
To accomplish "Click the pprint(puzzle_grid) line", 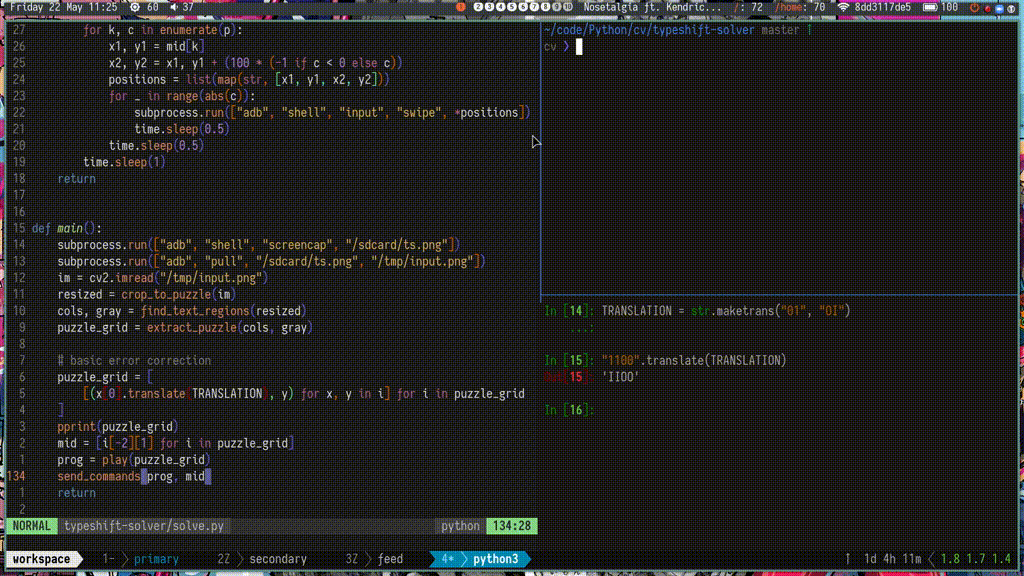I will pos(118,426).
